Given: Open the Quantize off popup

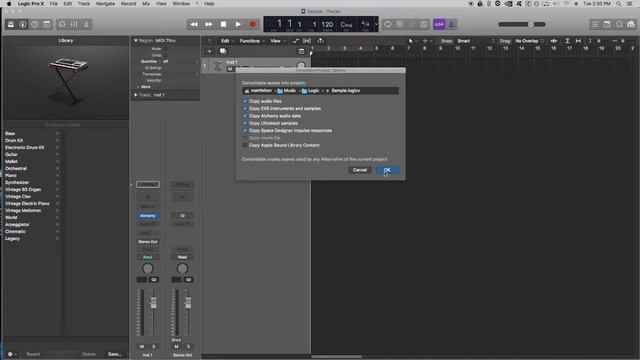Looking at the screenshot, I should [x=180, y=62].
